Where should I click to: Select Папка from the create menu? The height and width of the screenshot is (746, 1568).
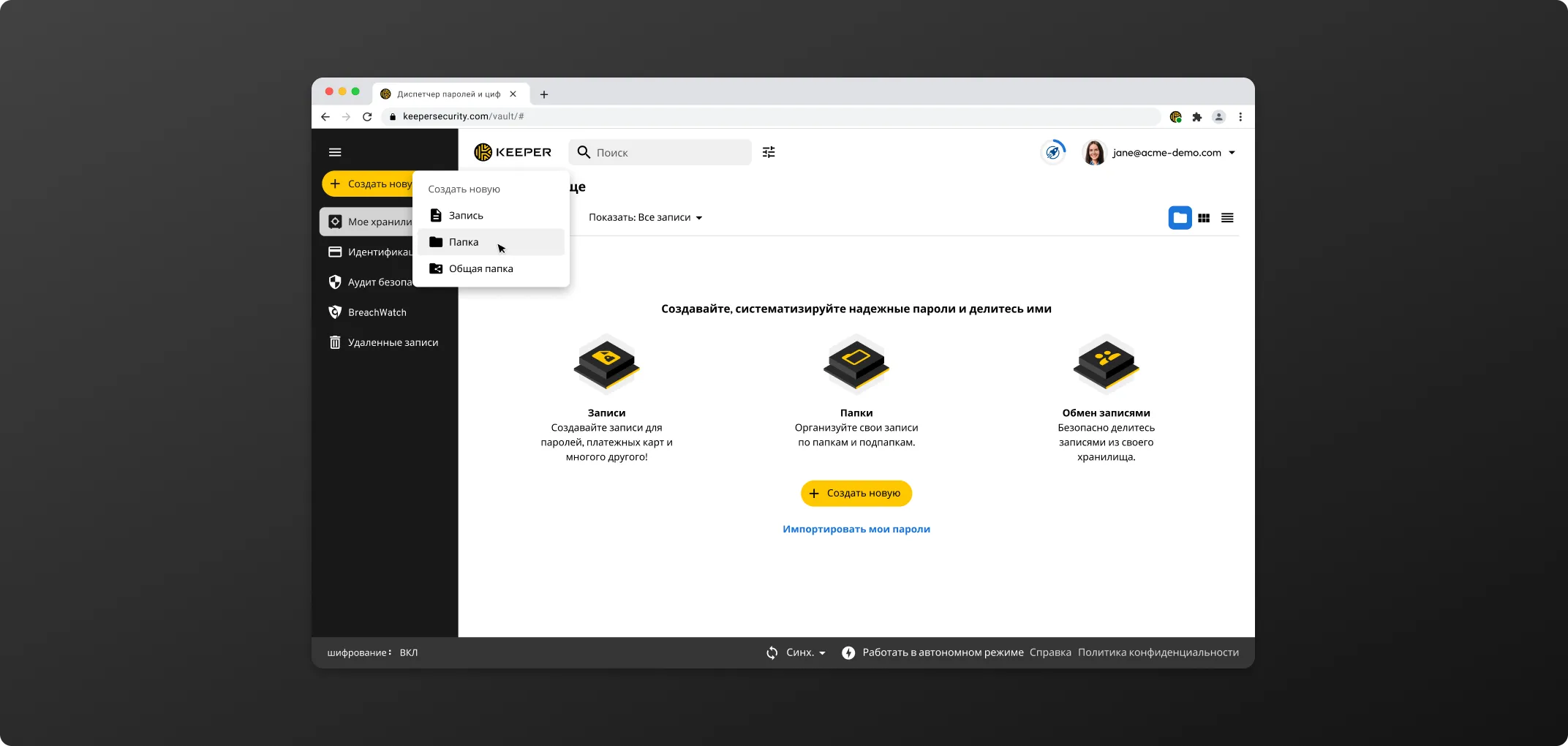491,242
